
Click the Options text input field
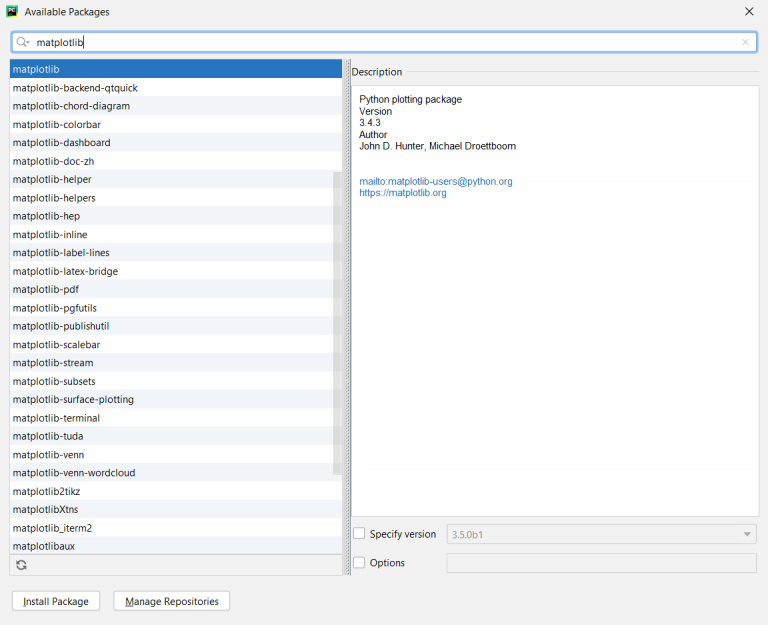[x=601, y=563]
